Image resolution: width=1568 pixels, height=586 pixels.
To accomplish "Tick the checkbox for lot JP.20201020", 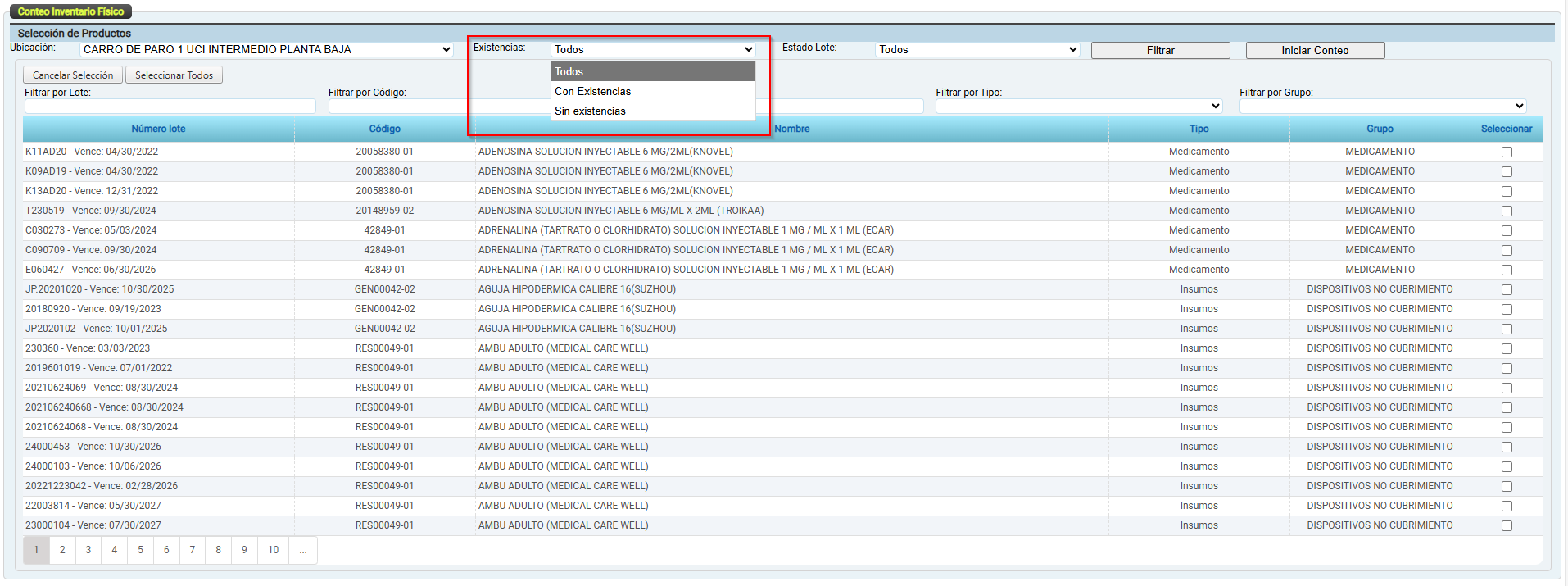I will click(x=1507, y=290).
